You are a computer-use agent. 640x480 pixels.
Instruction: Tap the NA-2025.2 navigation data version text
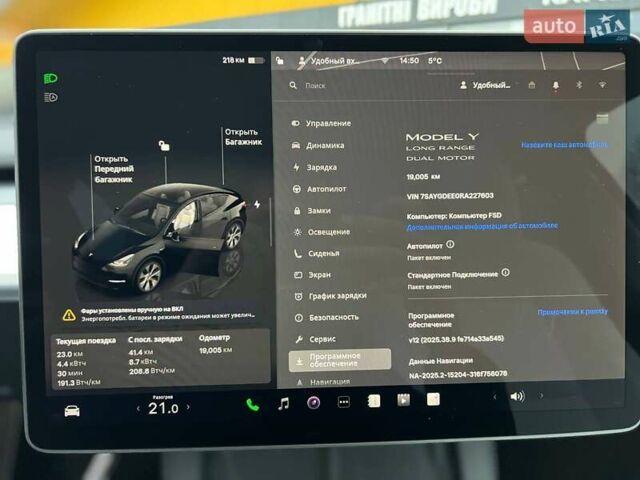coord(458,373)
